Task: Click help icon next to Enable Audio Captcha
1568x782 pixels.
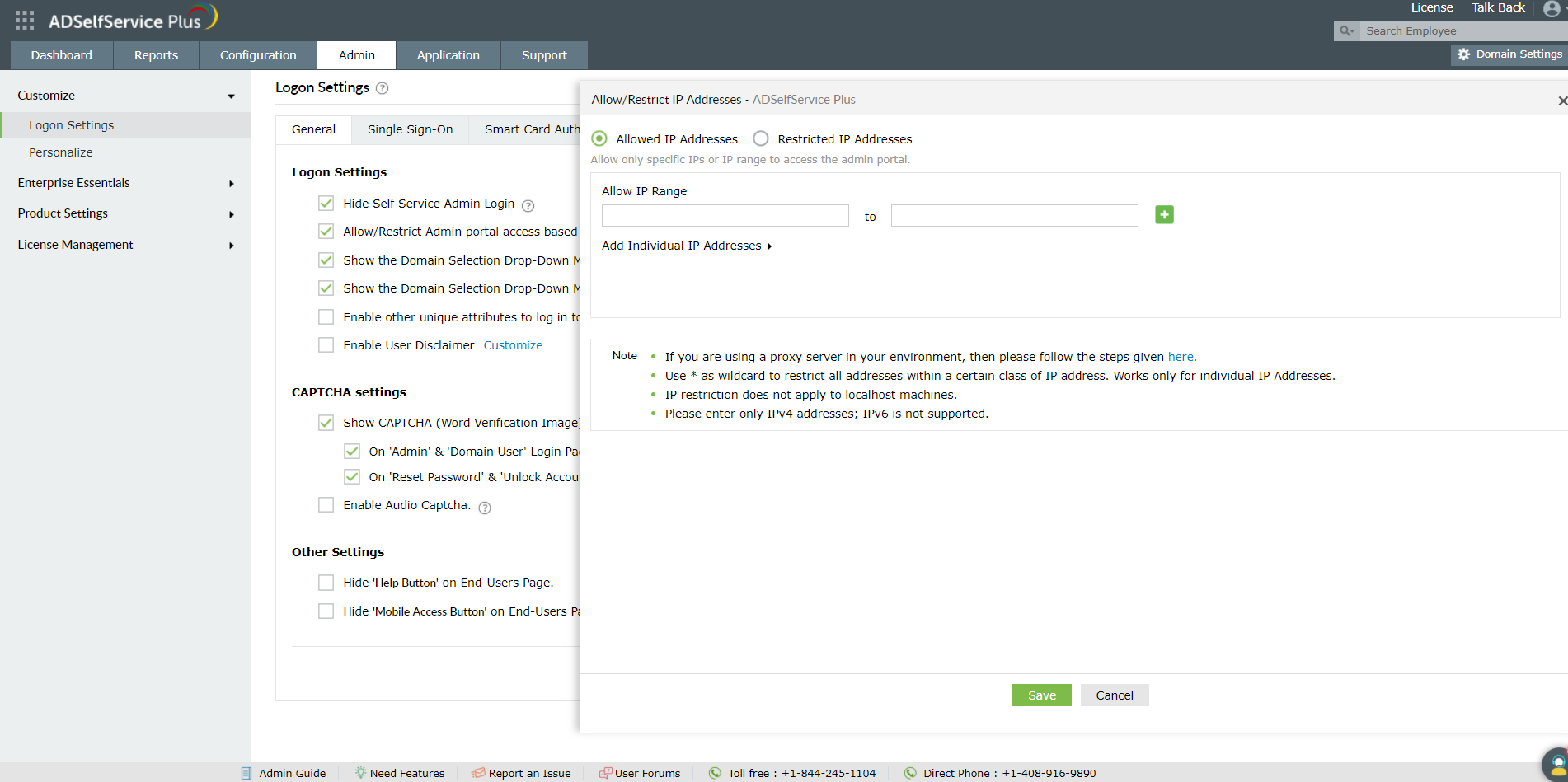Action: click(x=485, y=508)
